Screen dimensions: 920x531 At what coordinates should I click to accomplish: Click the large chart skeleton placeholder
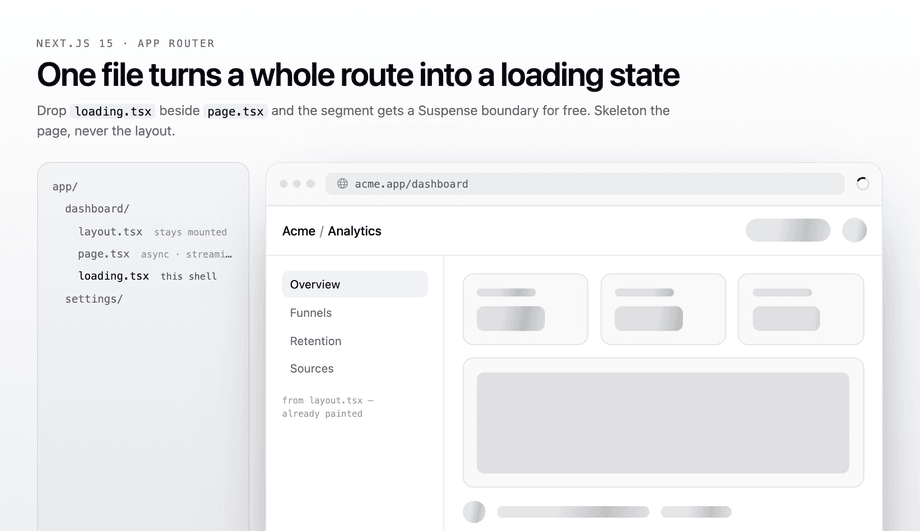point(663,422)
